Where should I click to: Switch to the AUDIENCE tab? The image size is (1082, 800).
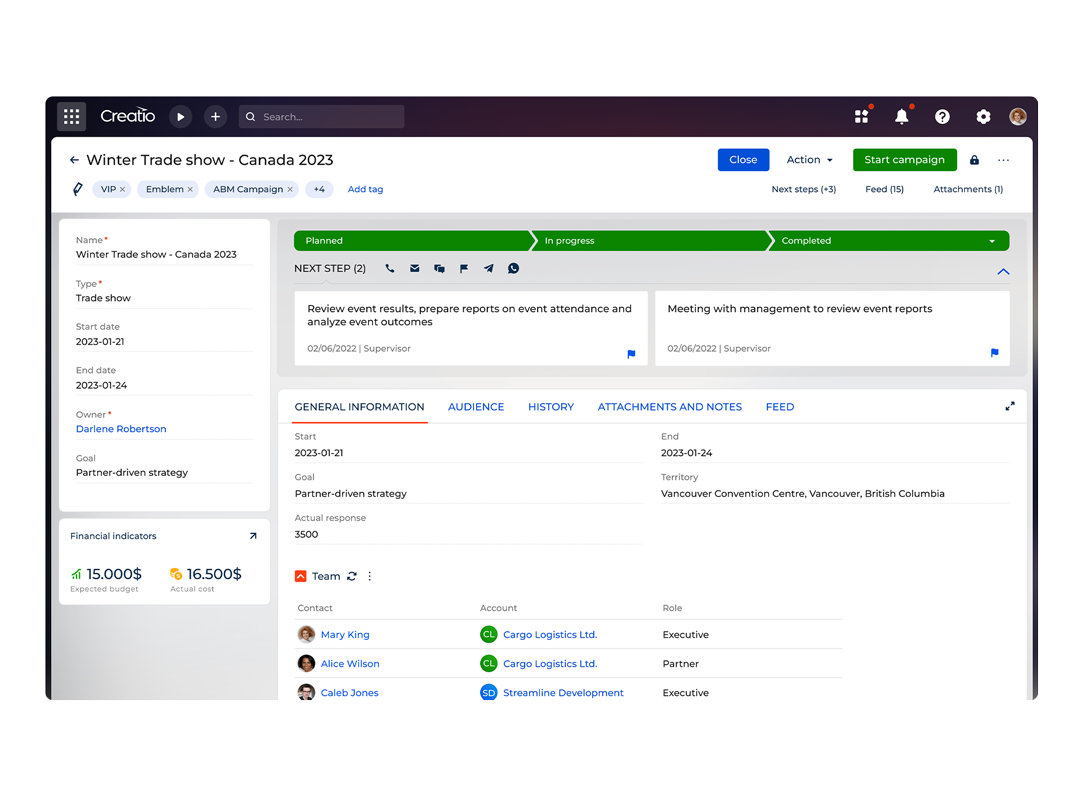point(475,406)
